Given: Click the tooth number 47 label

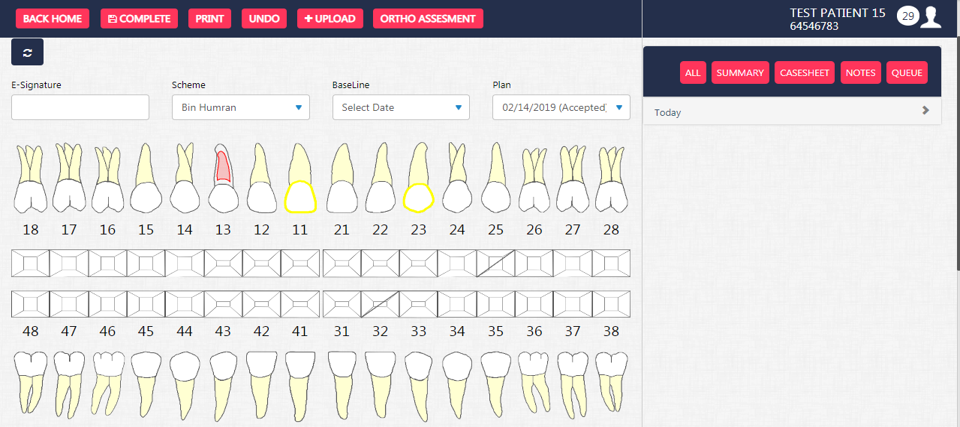Looking at the screenshot, I should click(69, 331).
